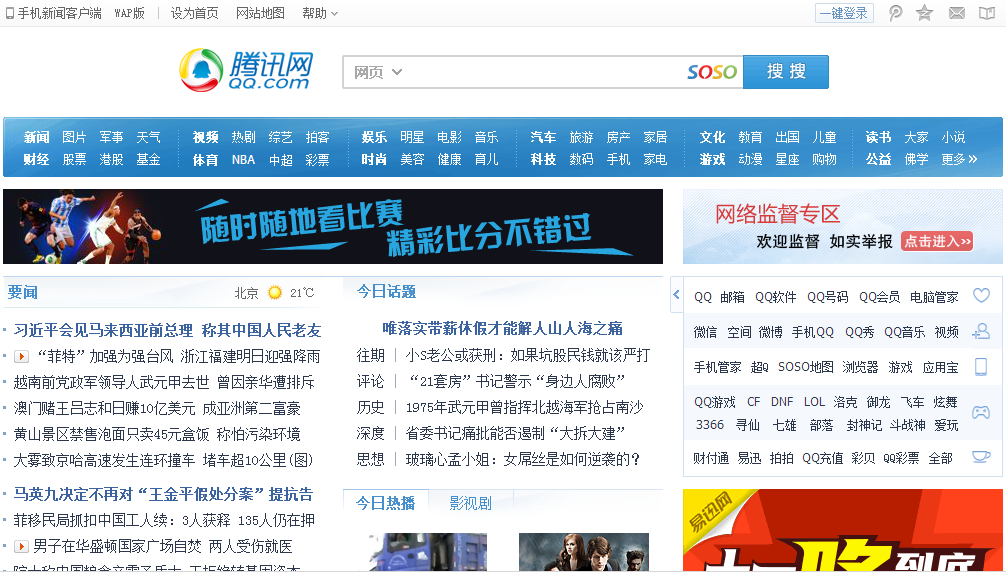The image size is (1006, 572).
Task: Open the 网页 search type dropdown
Action: tap(378, 72)
